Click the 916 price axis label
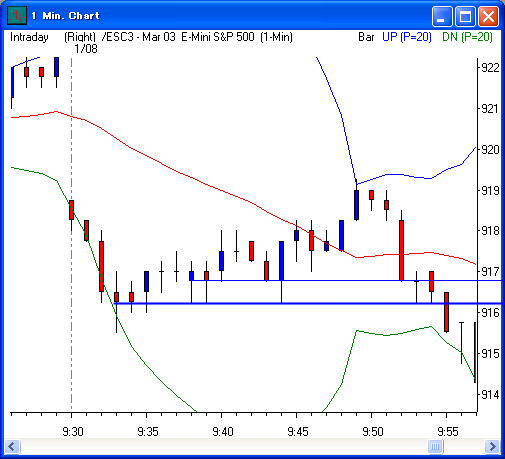The image size is (505, 459). (490, 313)
